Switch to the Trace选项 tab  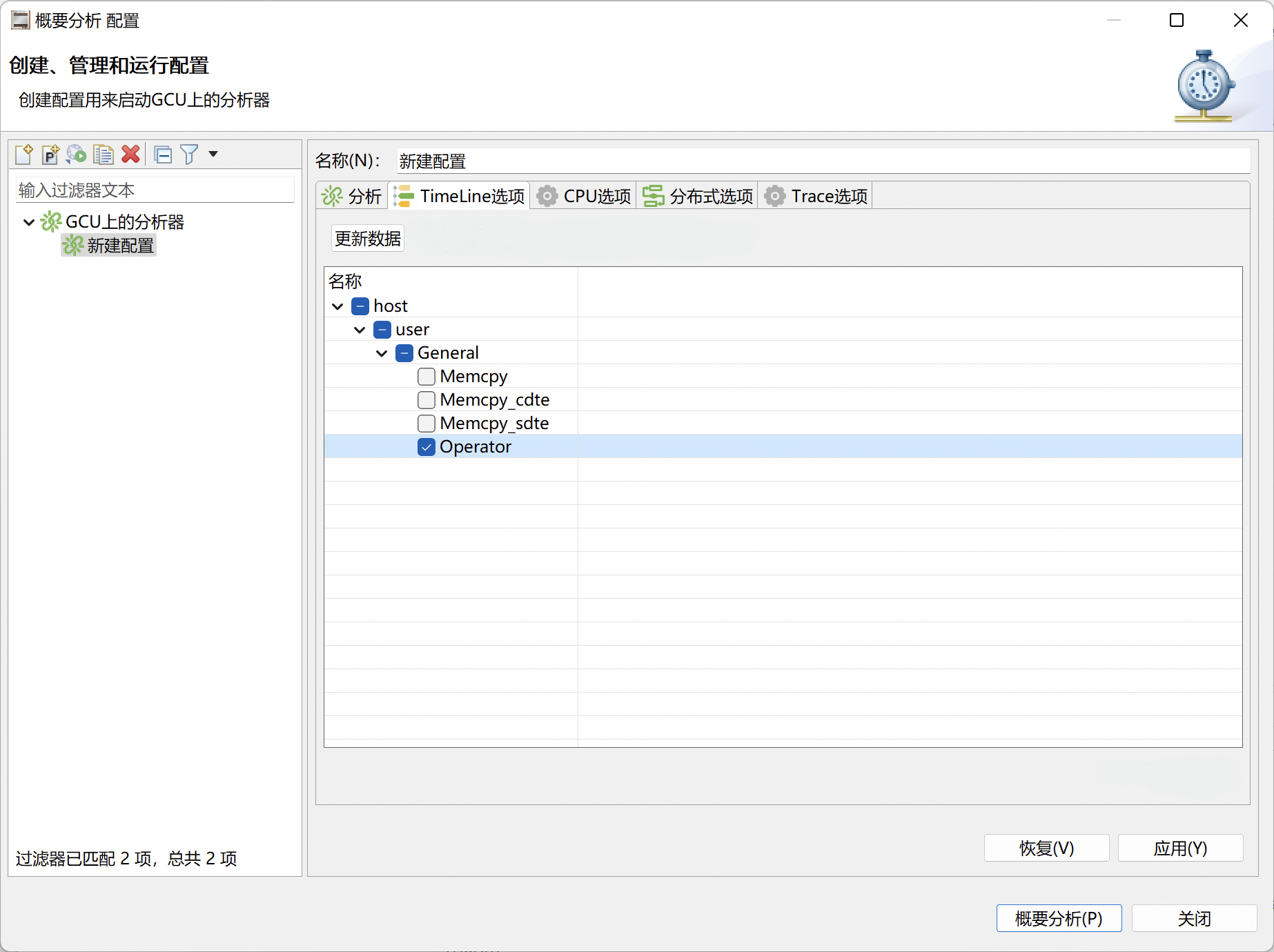click(x=816, y=196)
